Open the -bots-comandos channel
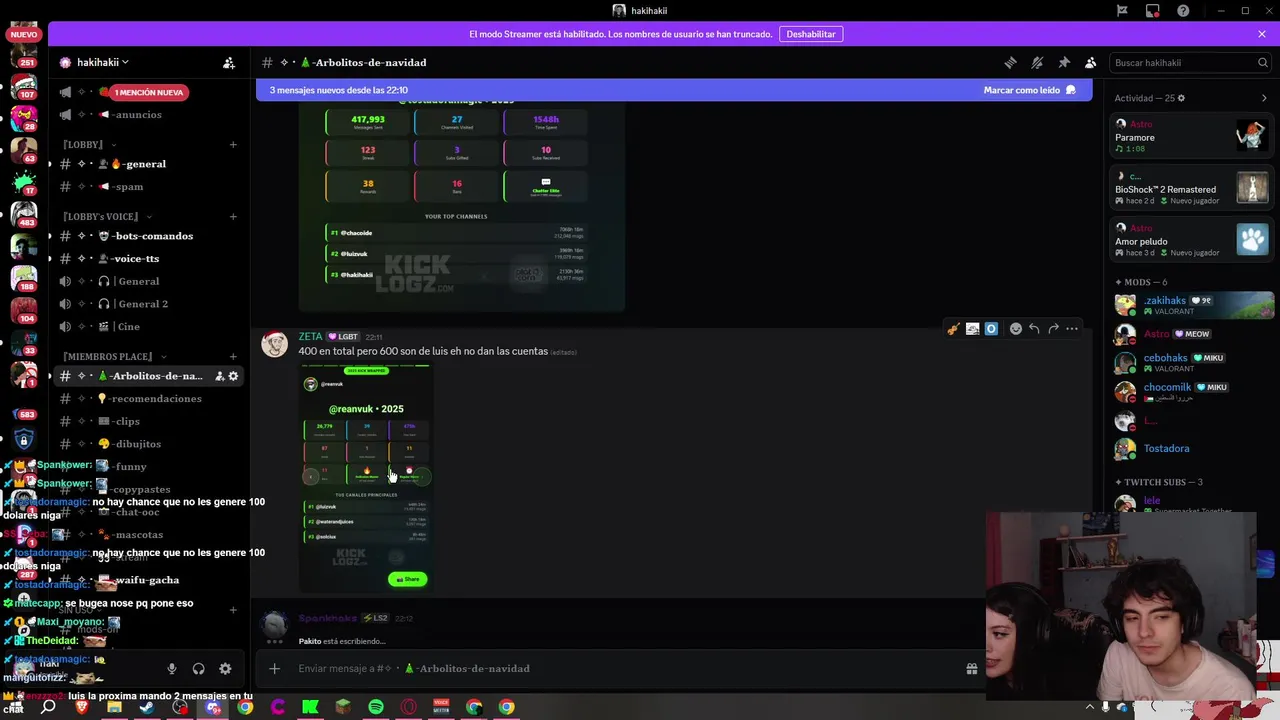The width and height of the screenshot is (1280, 720). [146, 236]
